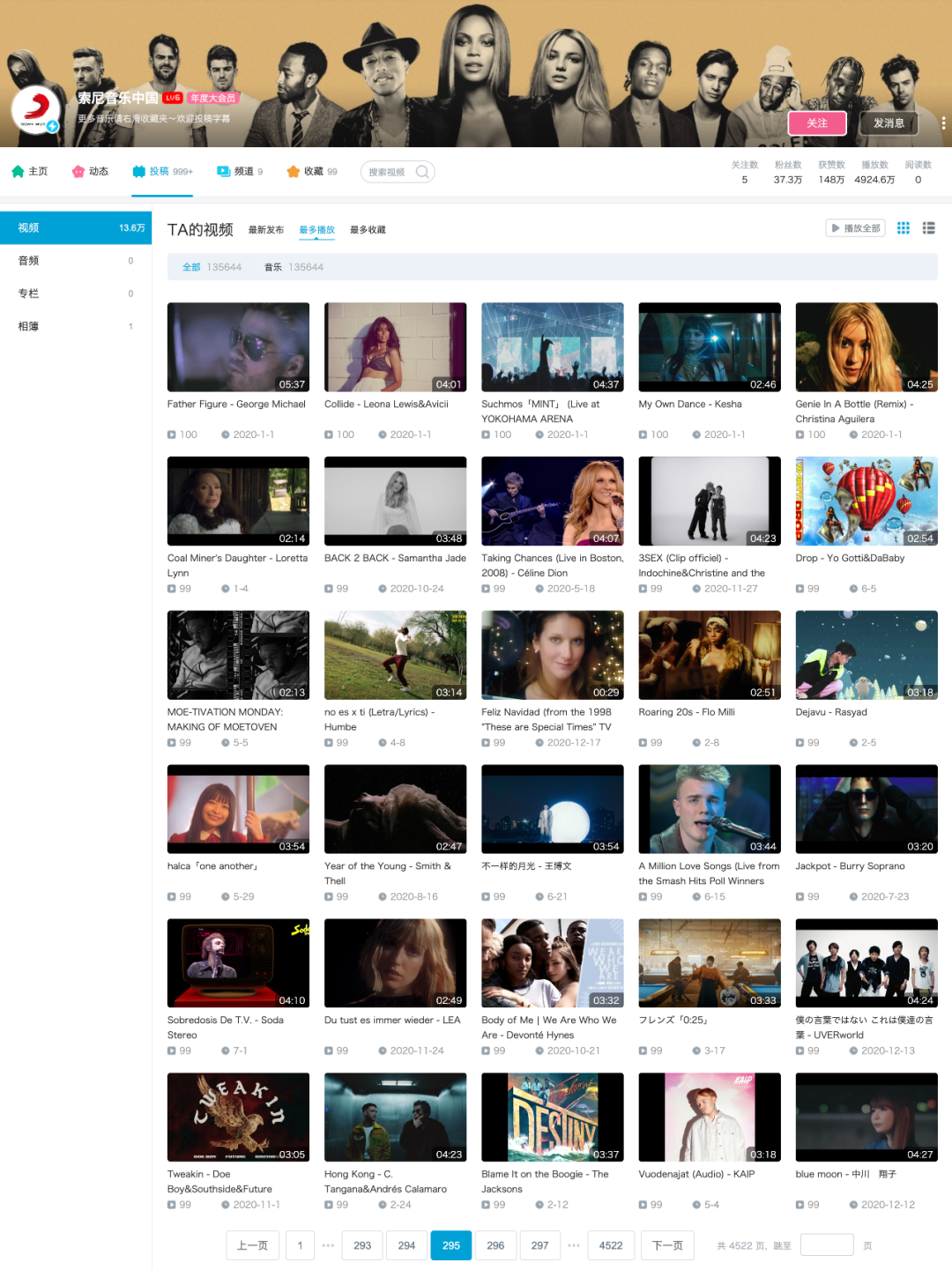
Task: Click title Coal Miner's Daughter - Loretta Lynn
Action: 238,565
